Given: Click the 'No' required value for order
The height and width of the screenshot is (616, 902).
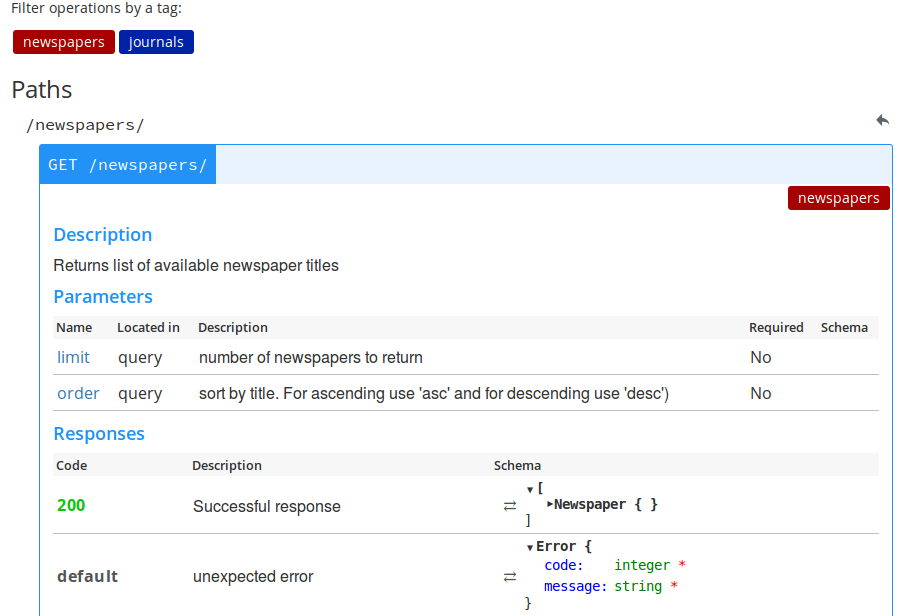Looking at the screenshot, I should pos(760,393).
